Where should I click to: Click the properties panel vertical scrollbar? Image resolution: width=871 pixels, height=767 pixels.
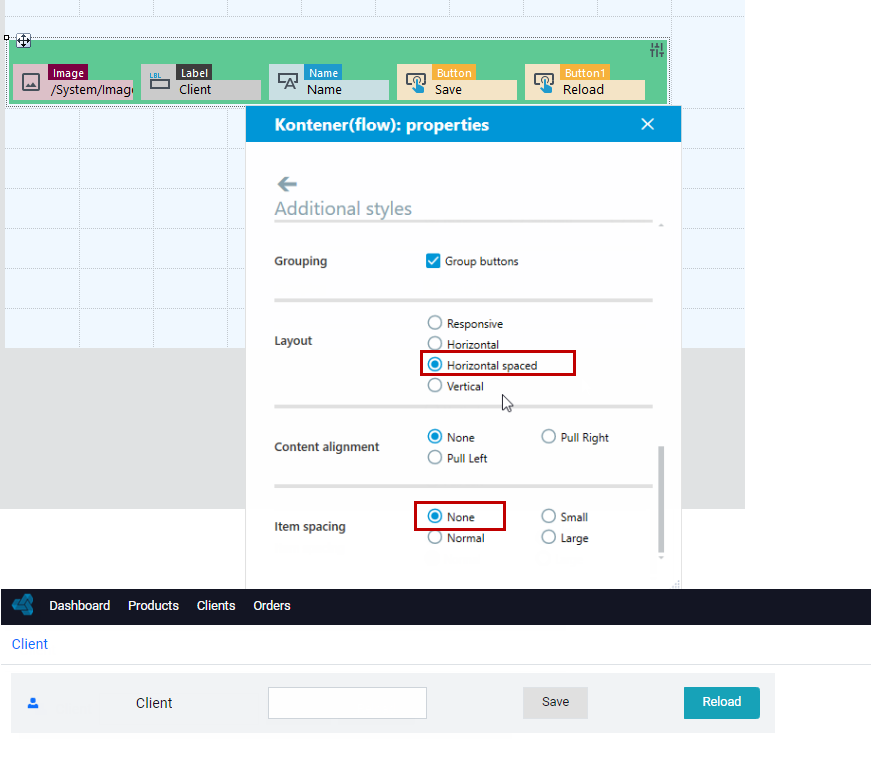tap(661, 499)
